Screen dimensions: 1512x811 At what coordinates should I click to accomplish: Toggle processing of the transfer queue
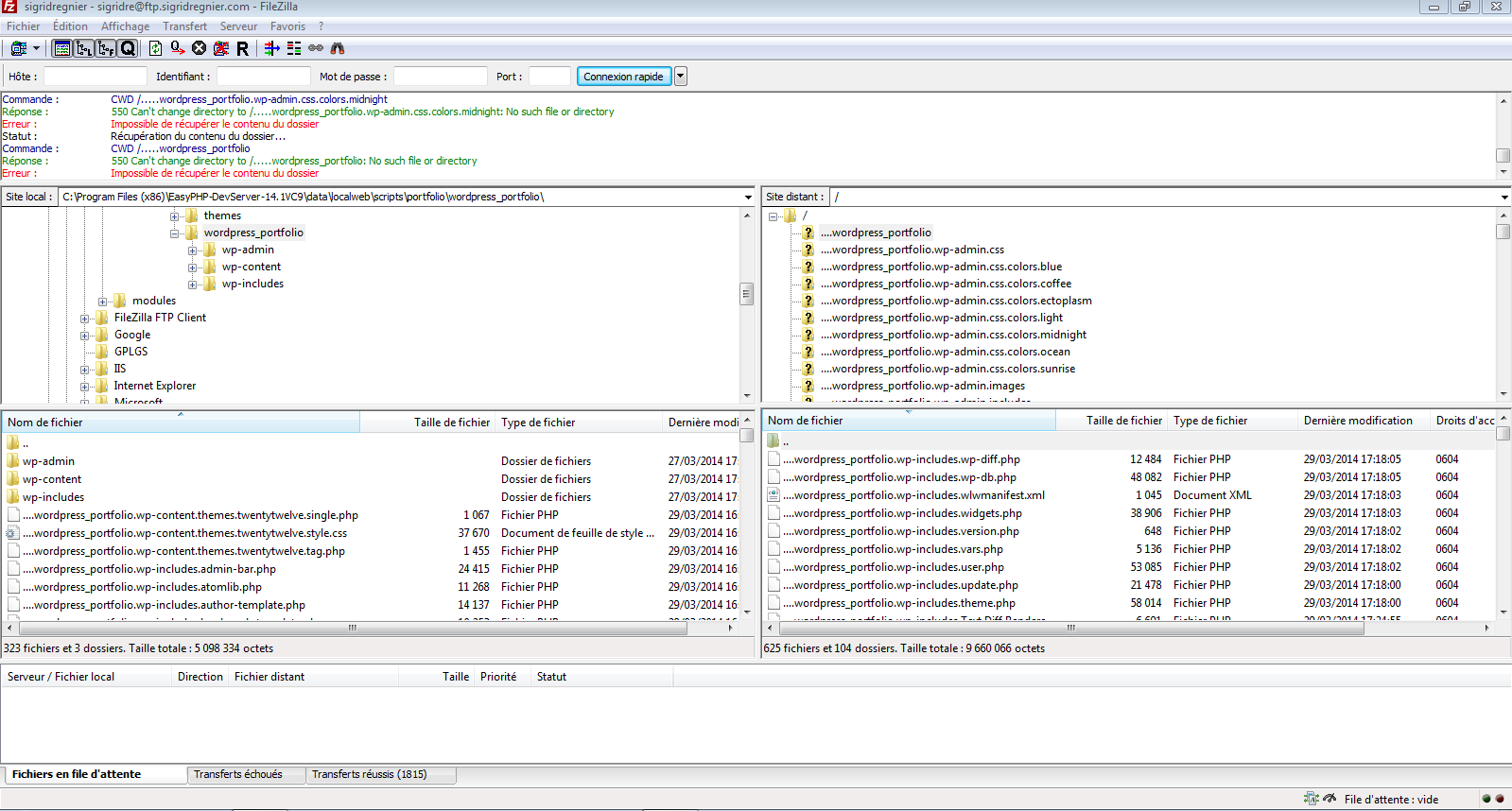(177, 48)
